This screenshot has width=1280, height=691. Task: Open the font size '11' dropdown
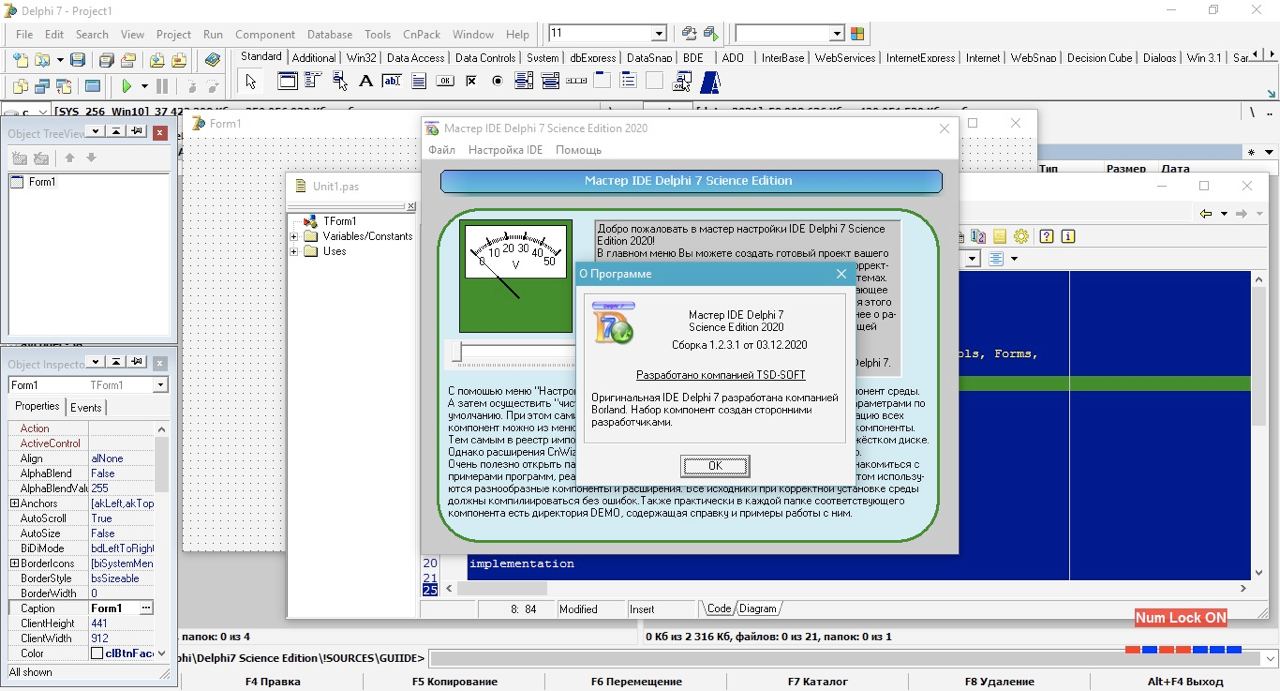click(x=658, y=33)
